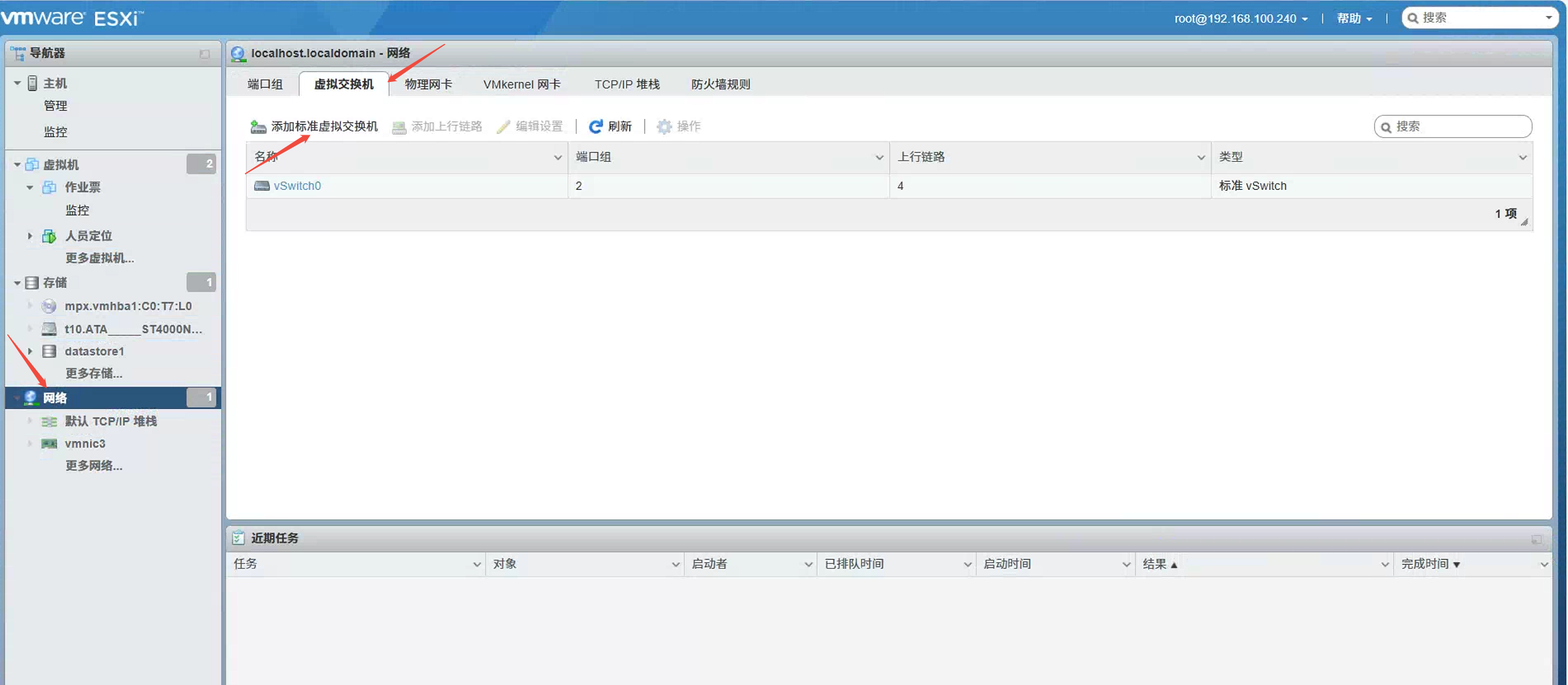Click the 默认 TCP/IP 堆栈 icon
Viewport: 1568px width, 685px height.
coord(49,421)
